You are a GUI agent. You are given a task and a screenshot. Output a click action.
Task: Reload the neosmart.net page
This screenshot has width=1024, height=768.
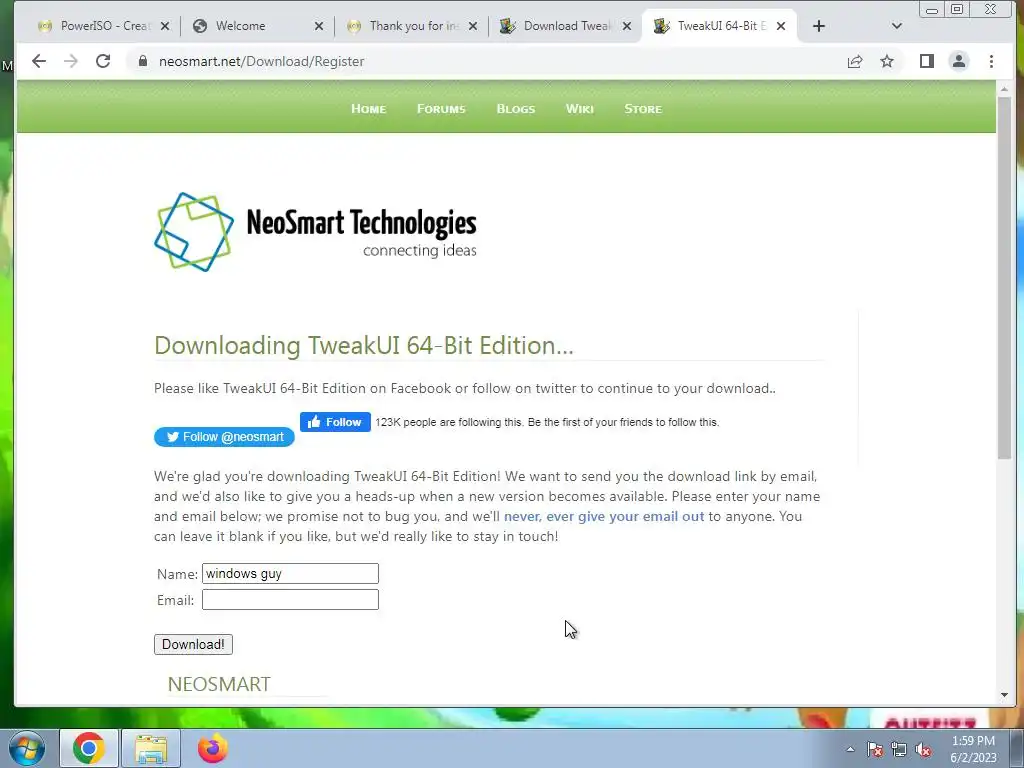click(103, 61)
